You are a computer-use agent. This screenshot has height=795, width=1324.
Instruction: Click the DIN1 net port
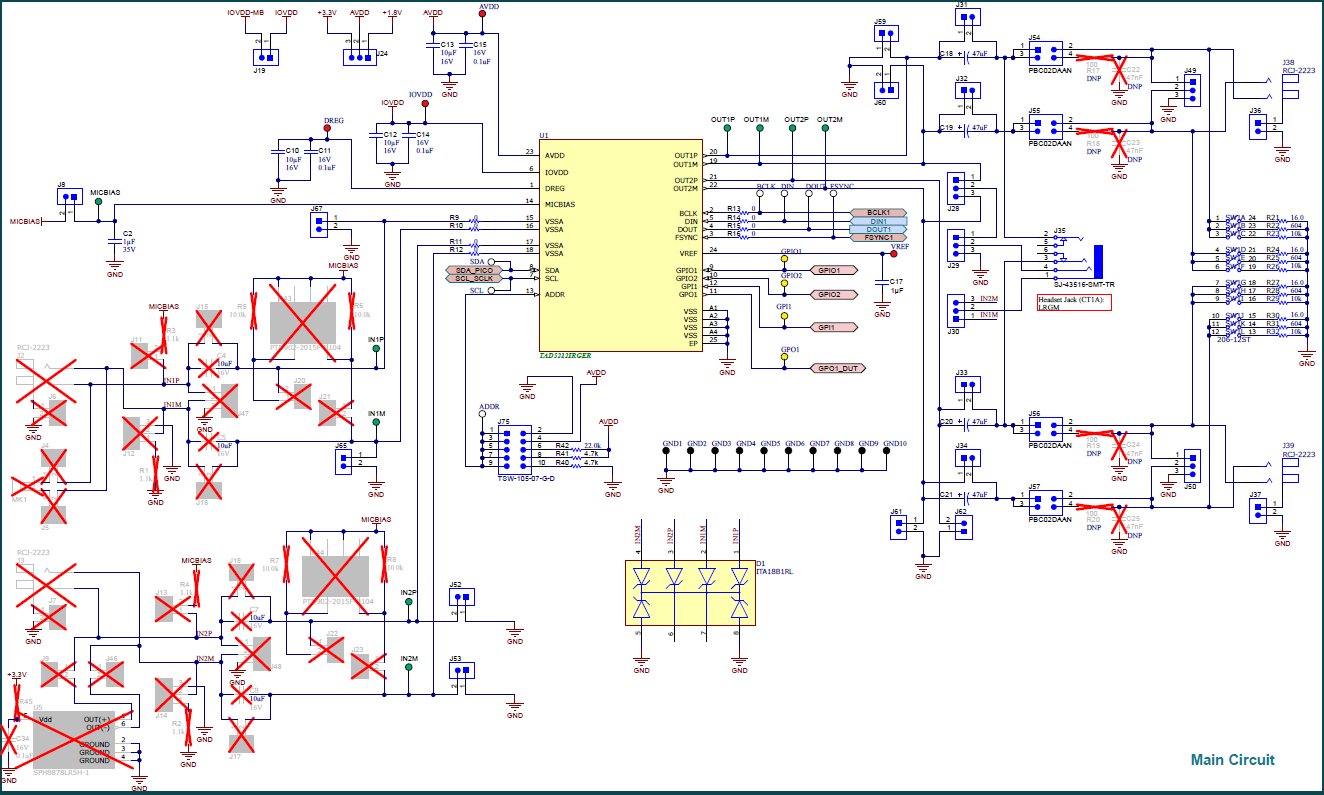point(878,221)
